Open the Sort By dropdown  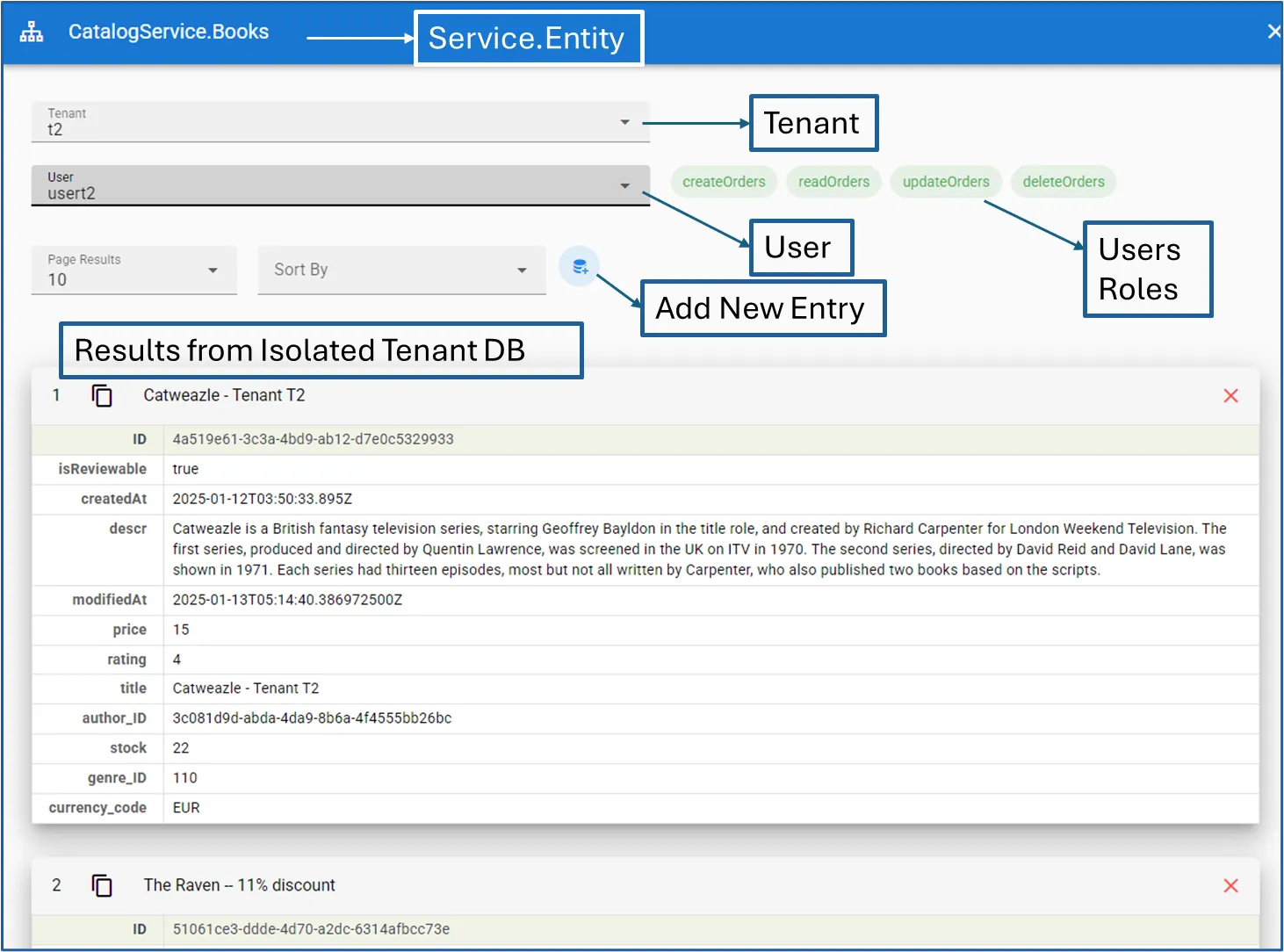point(401,270)
